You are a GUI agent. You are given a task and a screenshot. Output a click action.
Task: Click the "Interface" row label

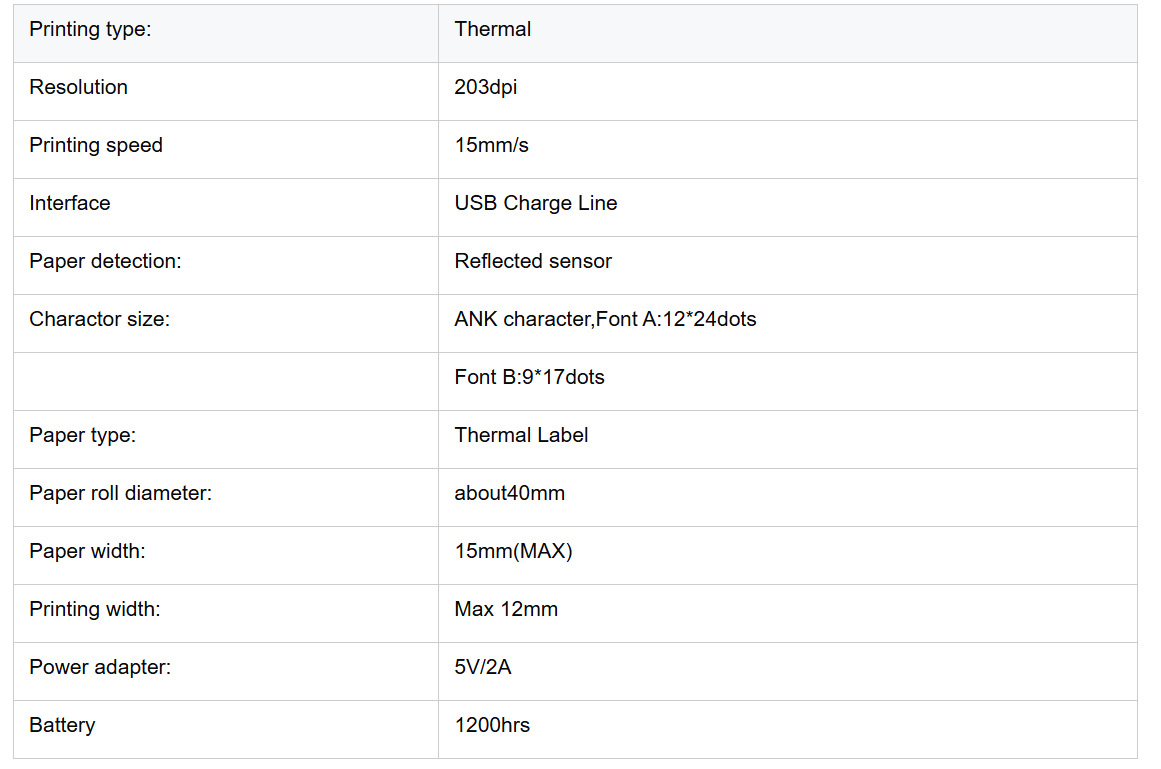pos(70,203)
